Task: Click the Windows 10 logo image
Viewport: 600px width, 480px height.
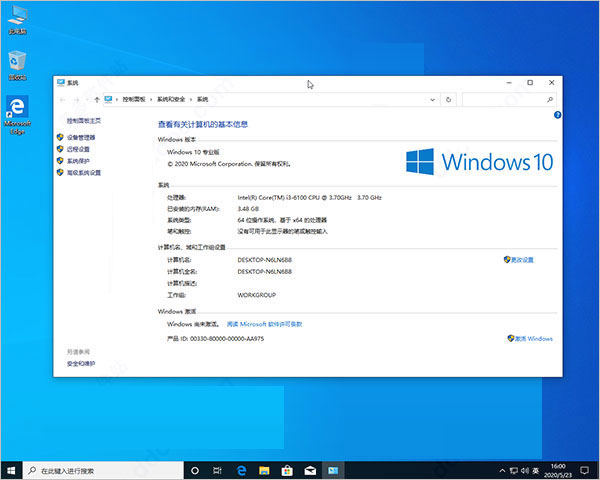Action: (479, 162)
